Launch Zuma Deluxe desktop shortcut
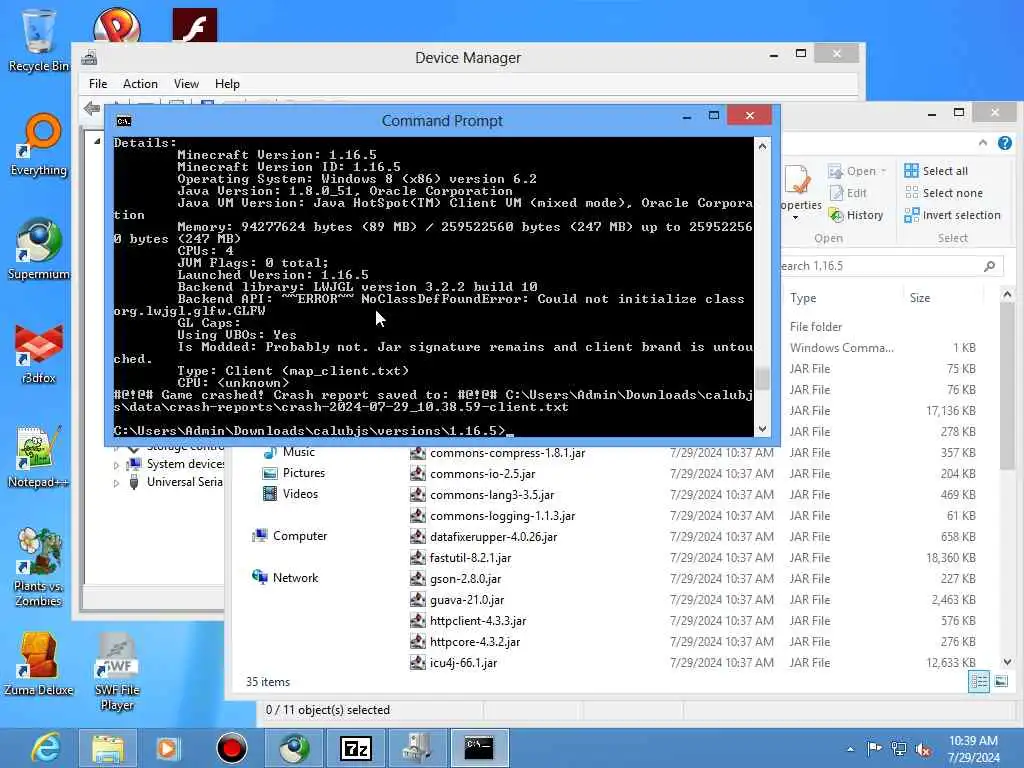Image resolution: width=1024 pixels, height=768 pixels. pyautogui.click(x=39, y=664)
